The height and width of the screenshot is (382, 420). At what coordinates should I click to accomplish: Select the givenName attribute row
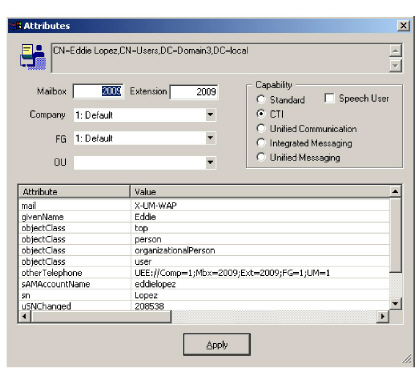[x=204, y=217]
